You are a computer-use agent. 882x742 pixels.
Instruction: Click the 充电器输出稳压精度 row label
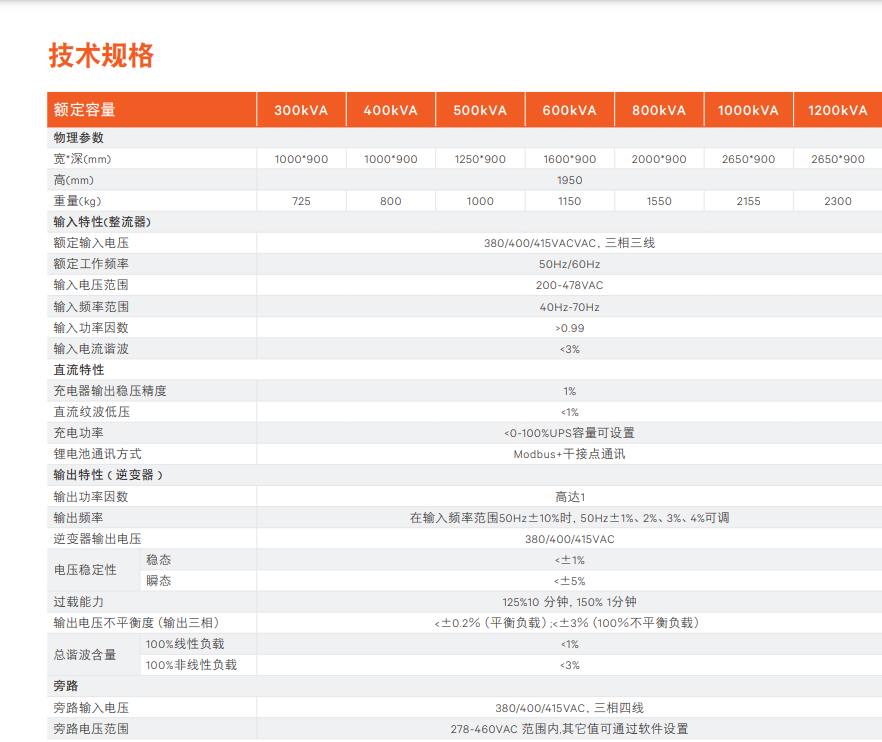click(110, 391)
